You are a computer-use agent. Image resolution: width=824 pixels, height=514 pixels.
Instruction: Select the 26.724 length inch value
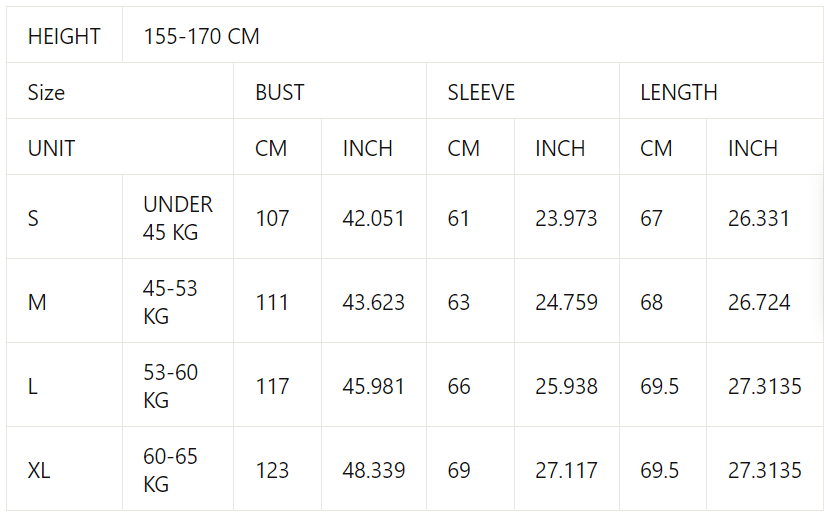point(759,302)
